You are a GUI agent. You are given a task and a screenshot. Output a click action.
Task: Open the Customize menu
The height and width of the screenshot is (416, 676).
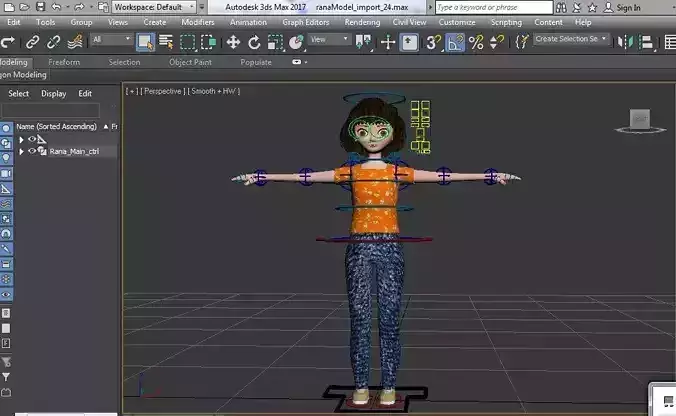point(457,22)
